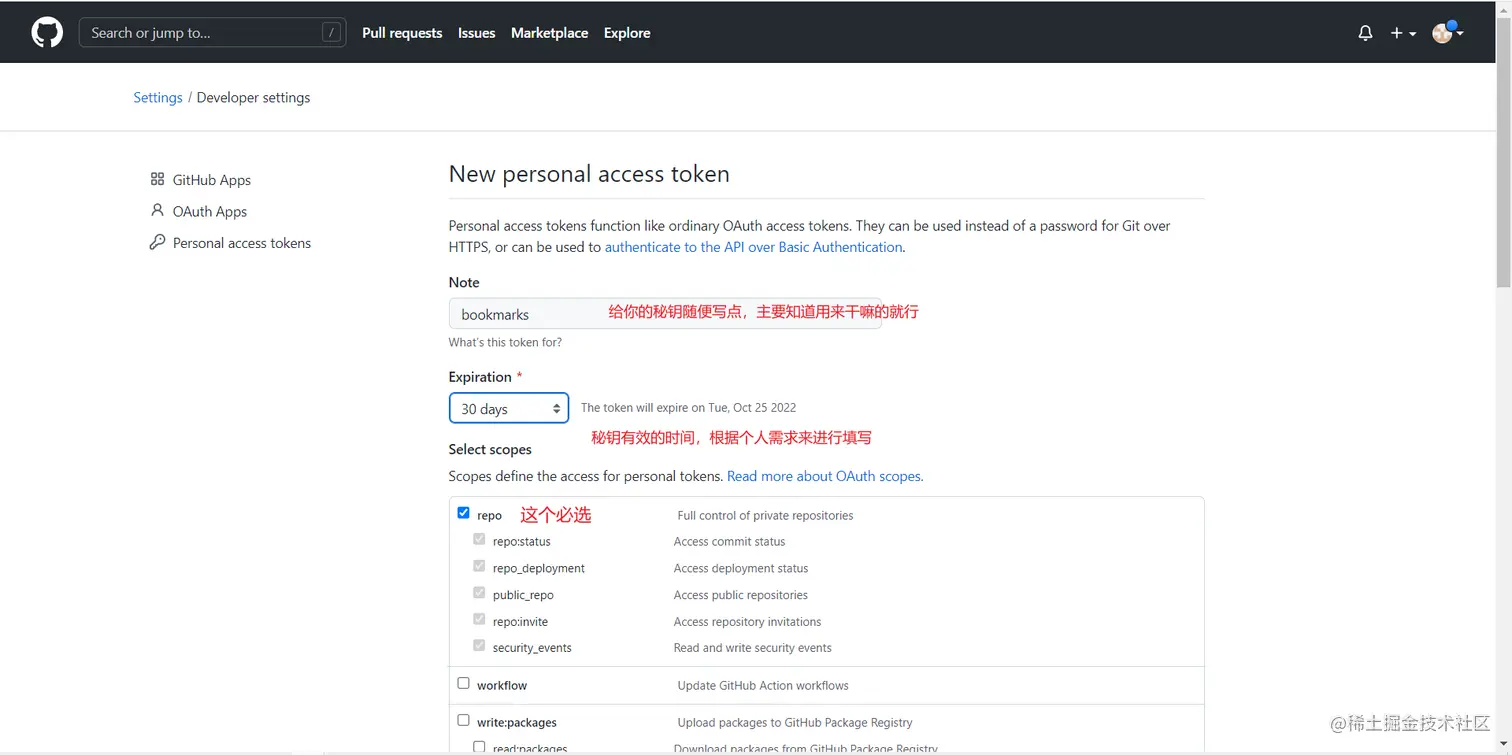The image size is (1512, 755).
Task: Open the plus create-new menu
Action: pyautogui.click(x=1402, y=33)
